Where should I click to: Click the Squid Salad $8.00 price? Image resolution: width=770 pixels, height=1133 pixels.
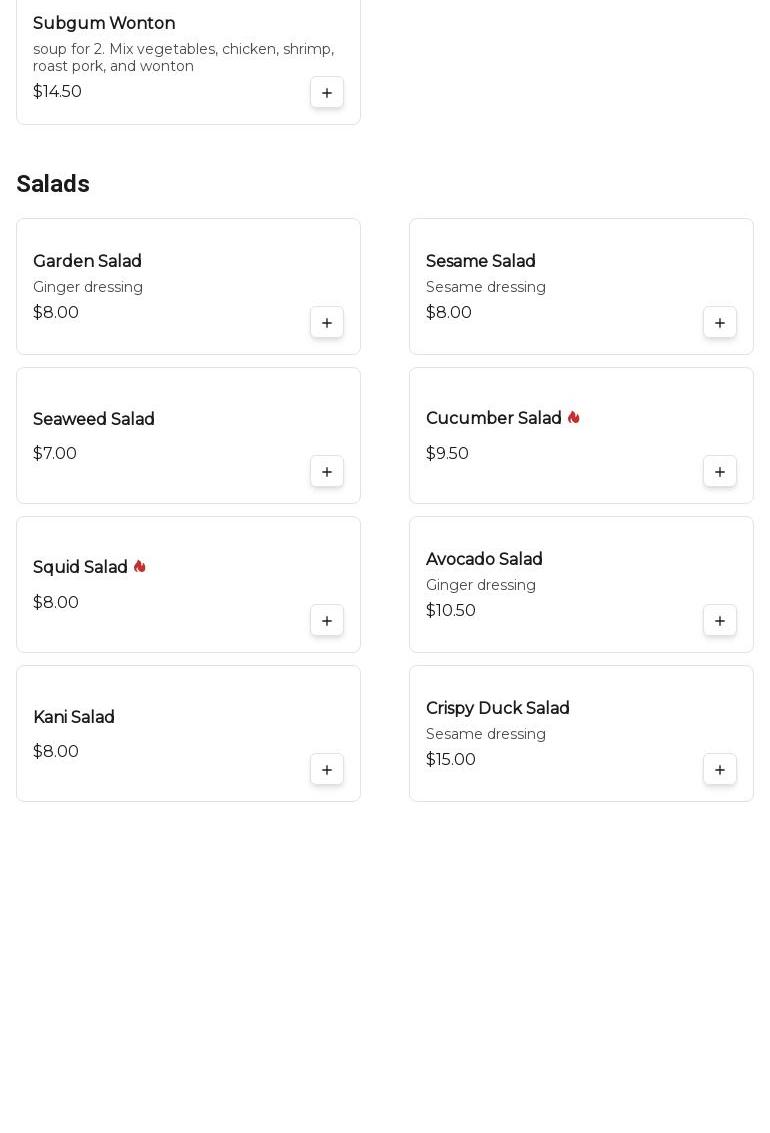pos(56,603)
